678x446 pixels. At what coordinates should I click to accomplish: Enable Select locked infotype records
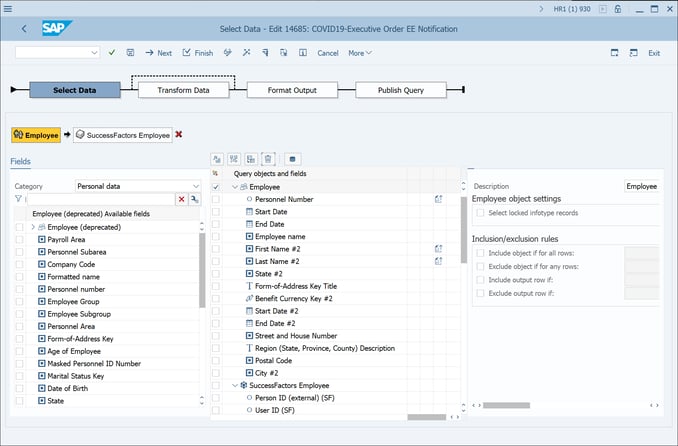pyautogui.click(x=480, y=213)
